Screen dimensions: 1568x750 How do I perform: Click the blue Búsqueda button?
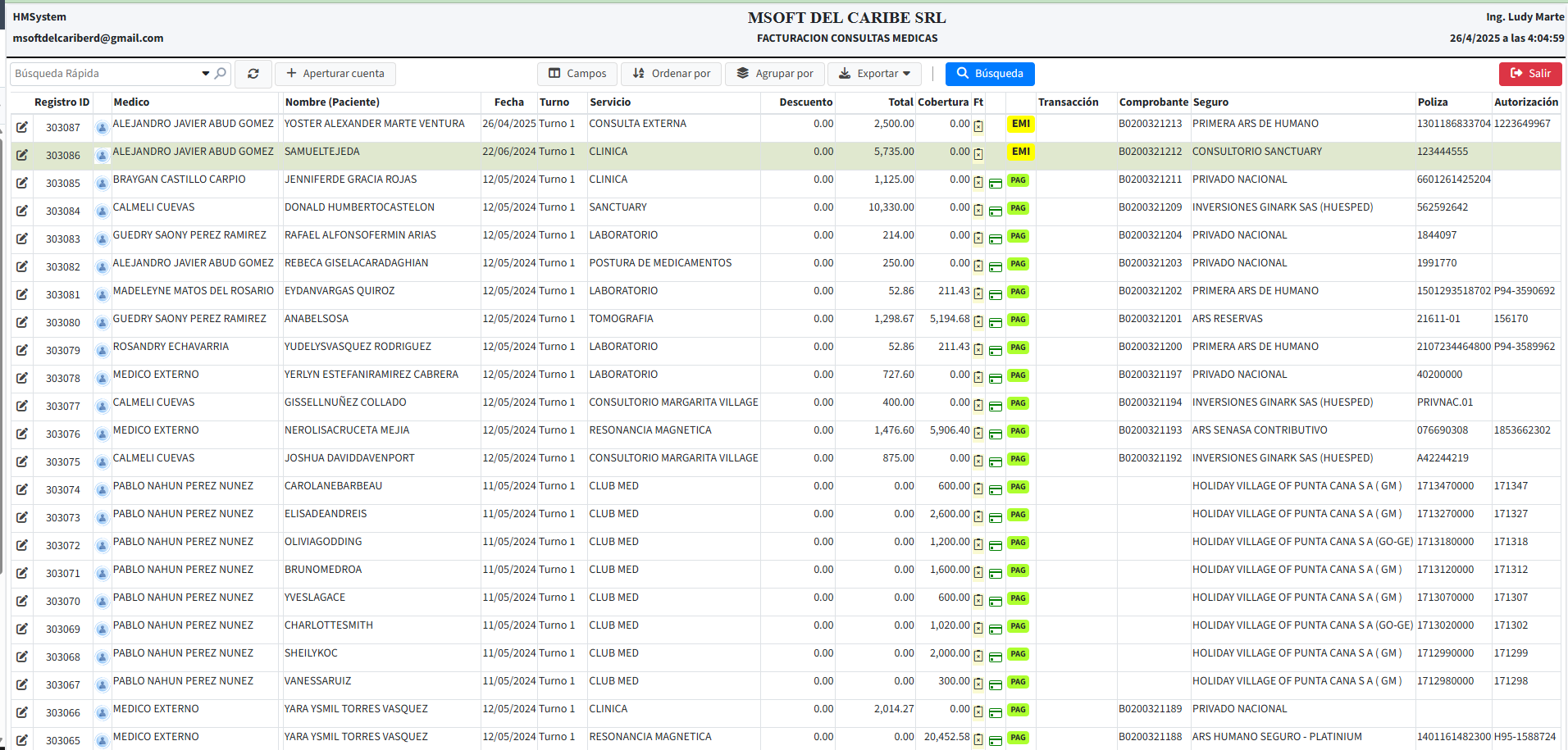click(x=990, y=74)
